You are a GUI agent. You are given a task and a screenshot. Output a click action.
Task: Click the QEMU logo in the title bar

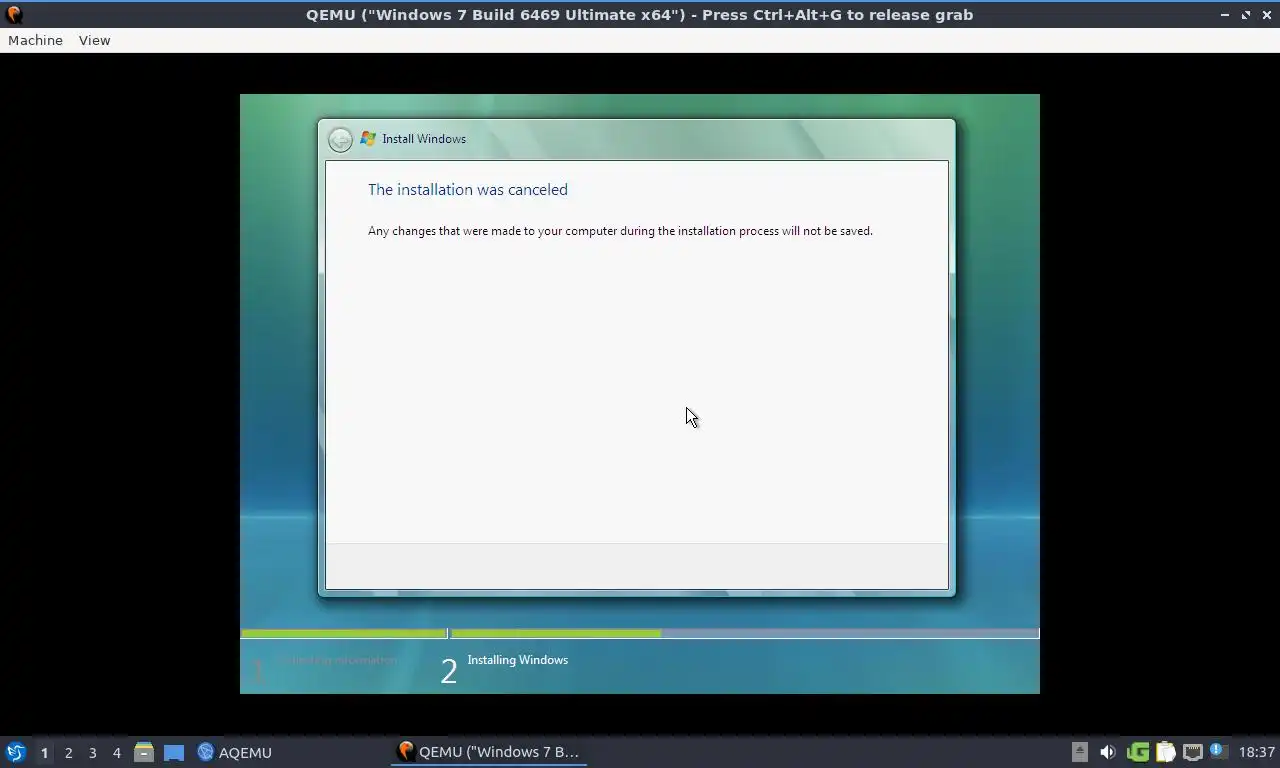pyautogui.click(x=14, y=14)
